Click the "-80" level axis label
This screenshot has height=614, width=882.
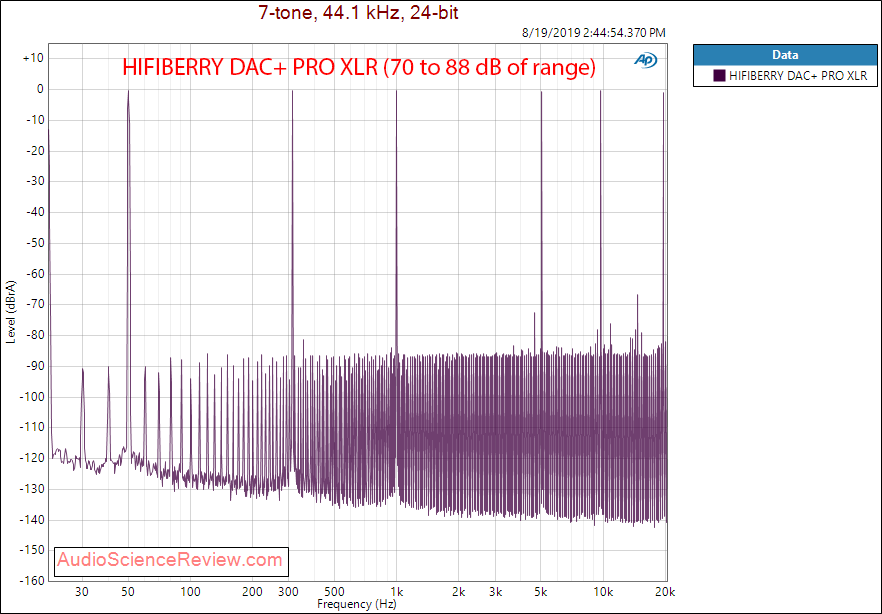[34, 335]
